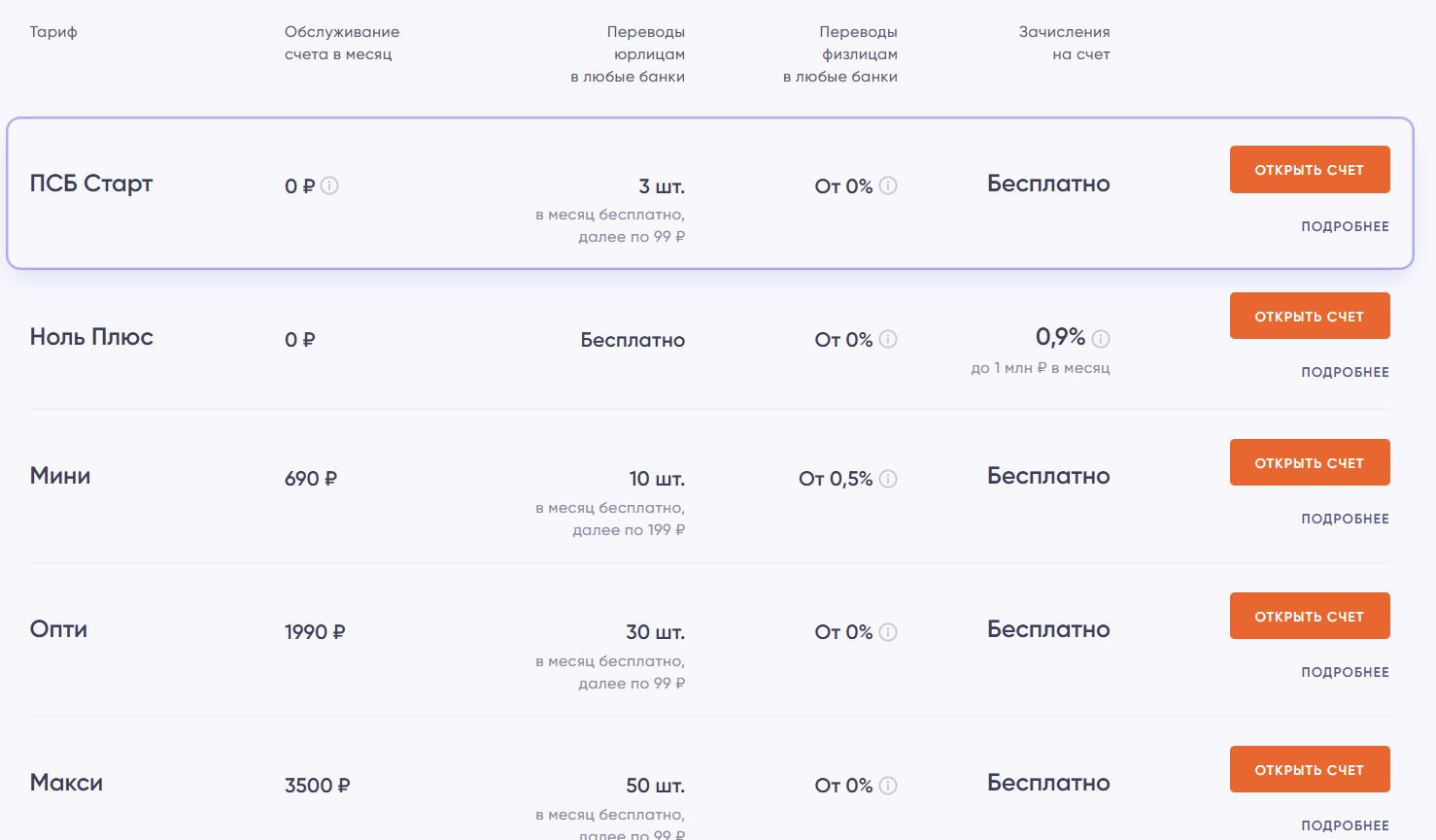Click info icon beside Ноль Плюс От 0%
This screenshot has height=840, width=1436.
pos(888,339)
